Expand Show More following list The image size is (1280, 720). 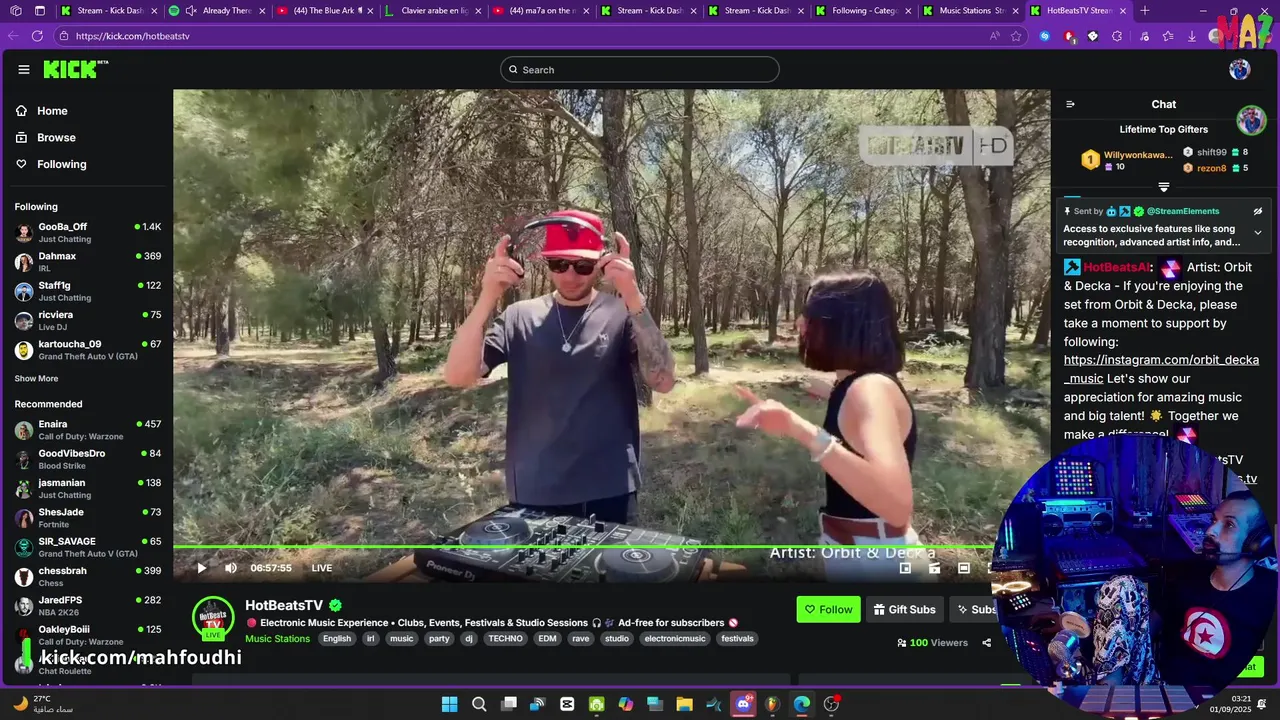click(x=36, y=379)
